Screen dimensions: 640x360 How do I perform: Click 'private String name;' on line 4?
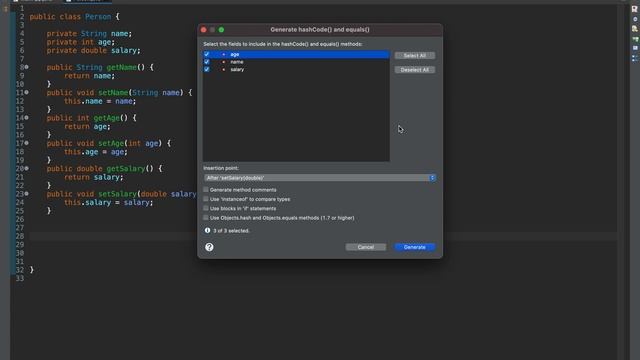89,33
